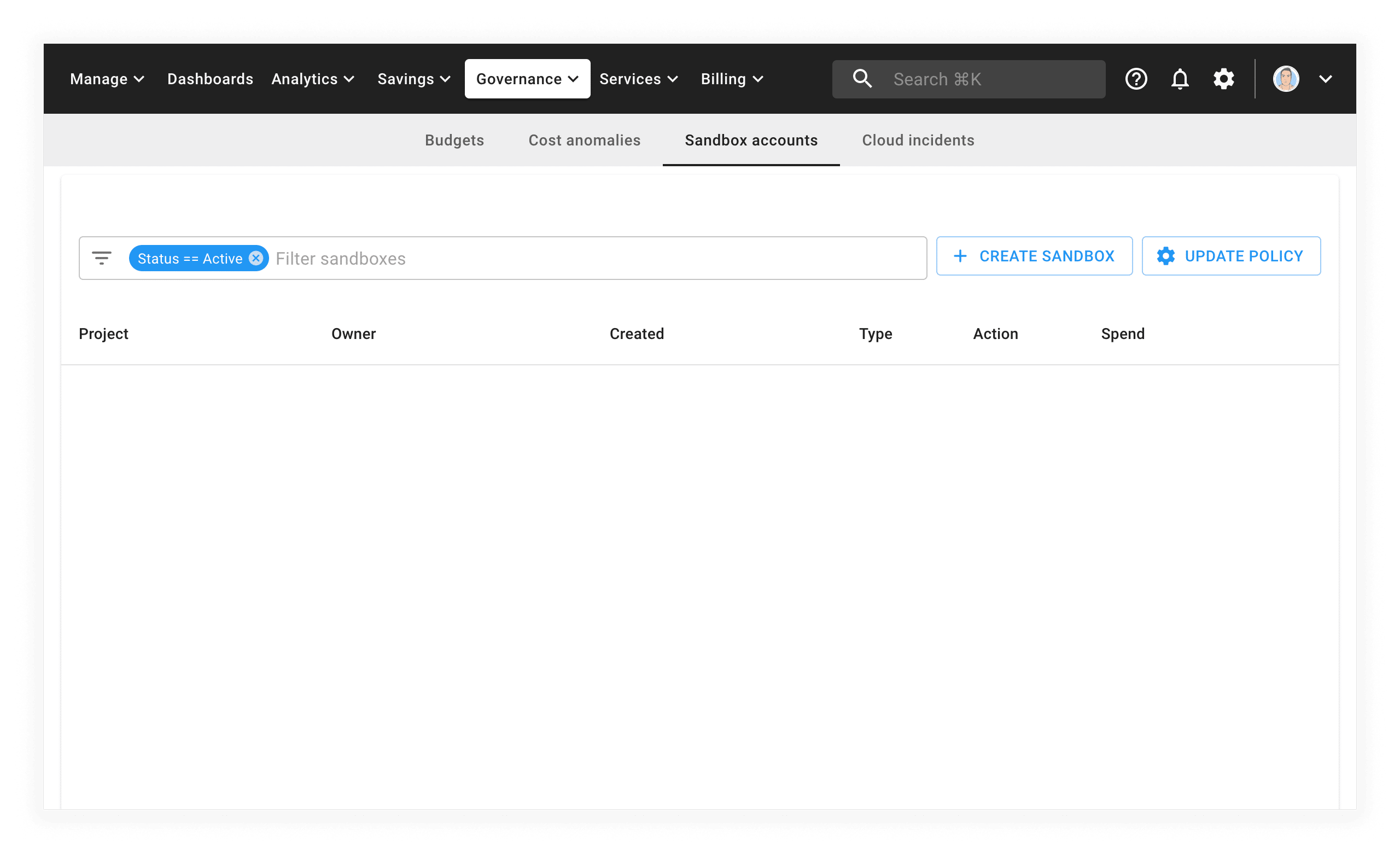Go to the Cloud incidents tab

(918, 141)
